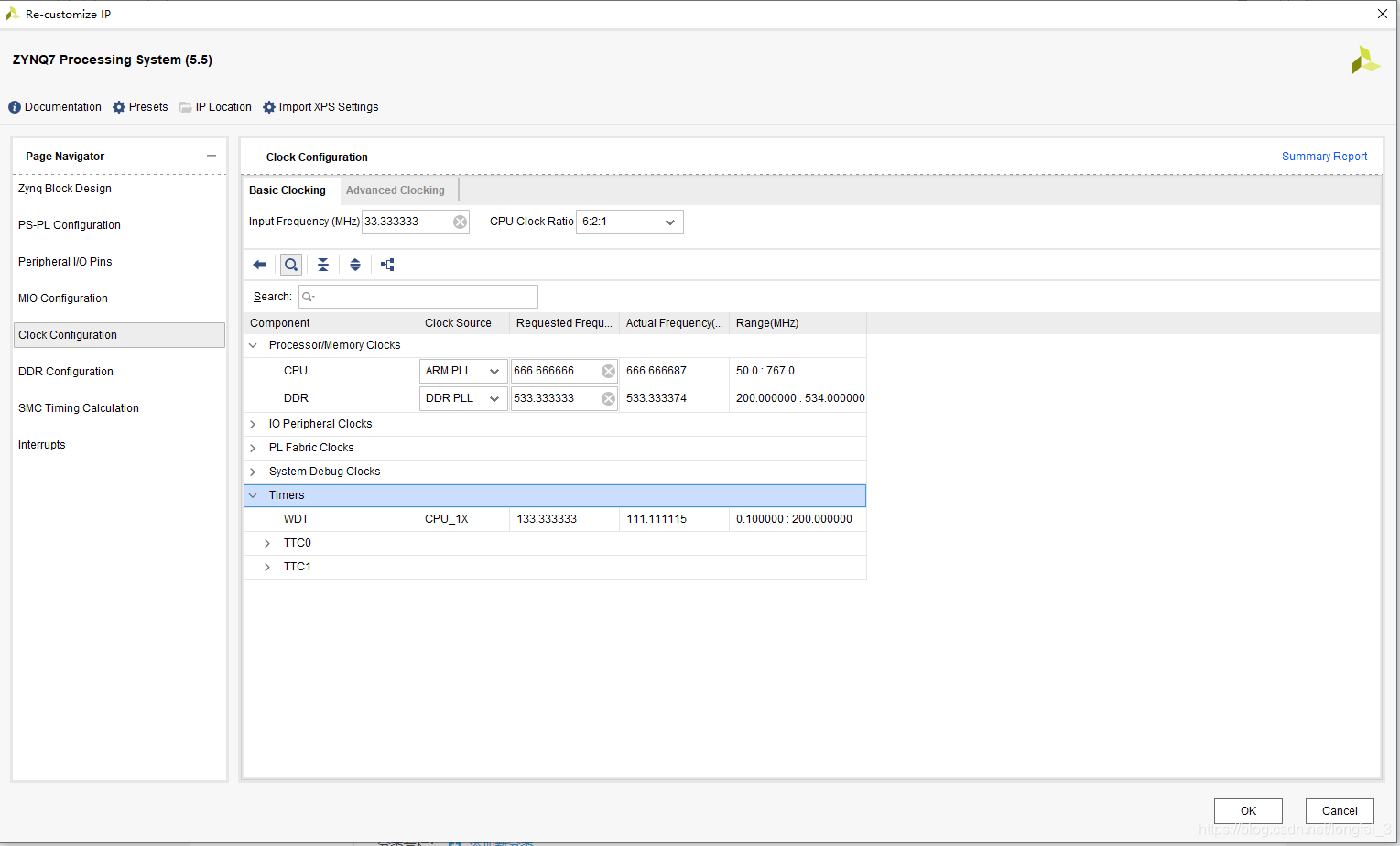The width and height of the screenshot is (1400, 846).
Task: Click the collapse all toolbar icon
Action: [x=323, y=265]
